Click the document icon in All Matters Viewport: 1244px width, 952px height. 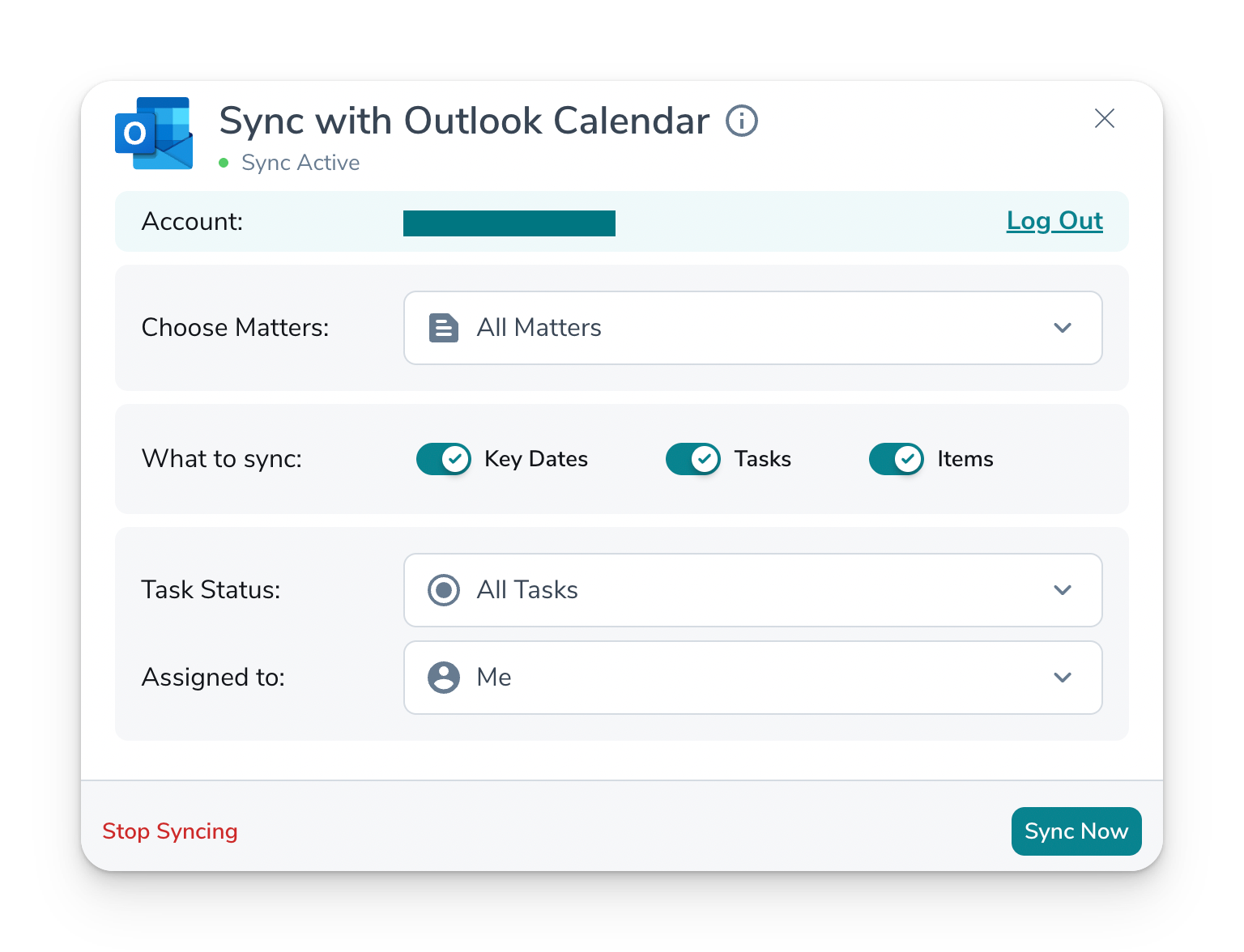(443, 328)
